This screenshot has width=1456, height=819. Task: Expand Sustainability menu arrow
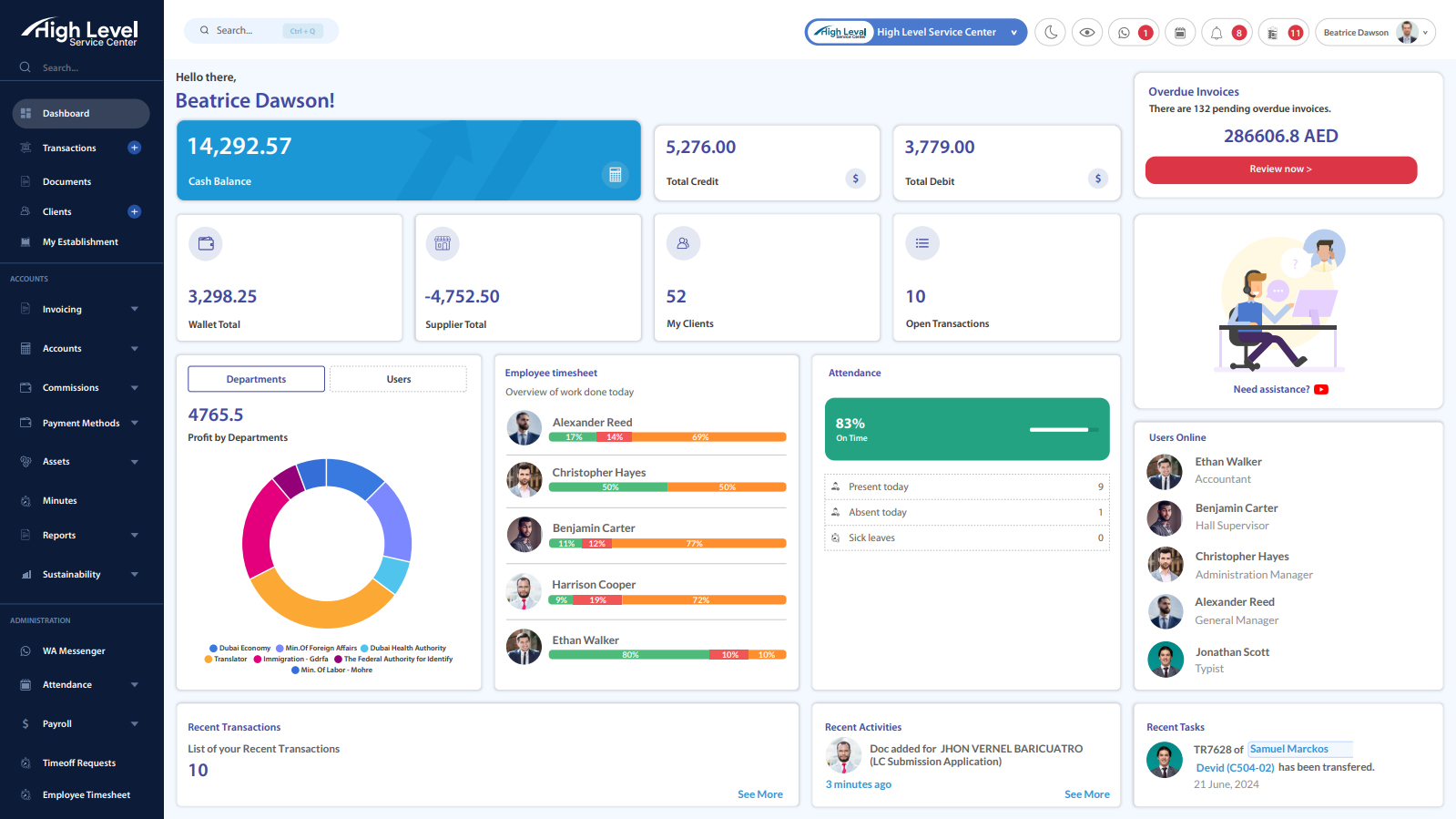pos(135,574)
